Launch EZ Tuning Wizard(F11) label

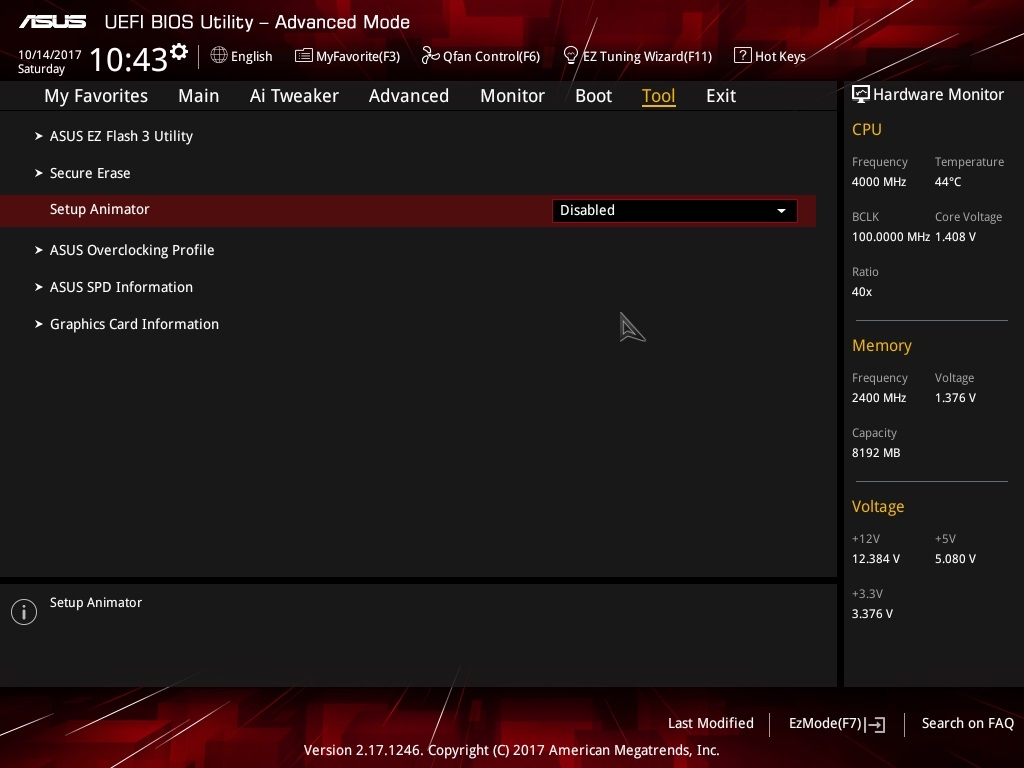(x=647, y=56)
